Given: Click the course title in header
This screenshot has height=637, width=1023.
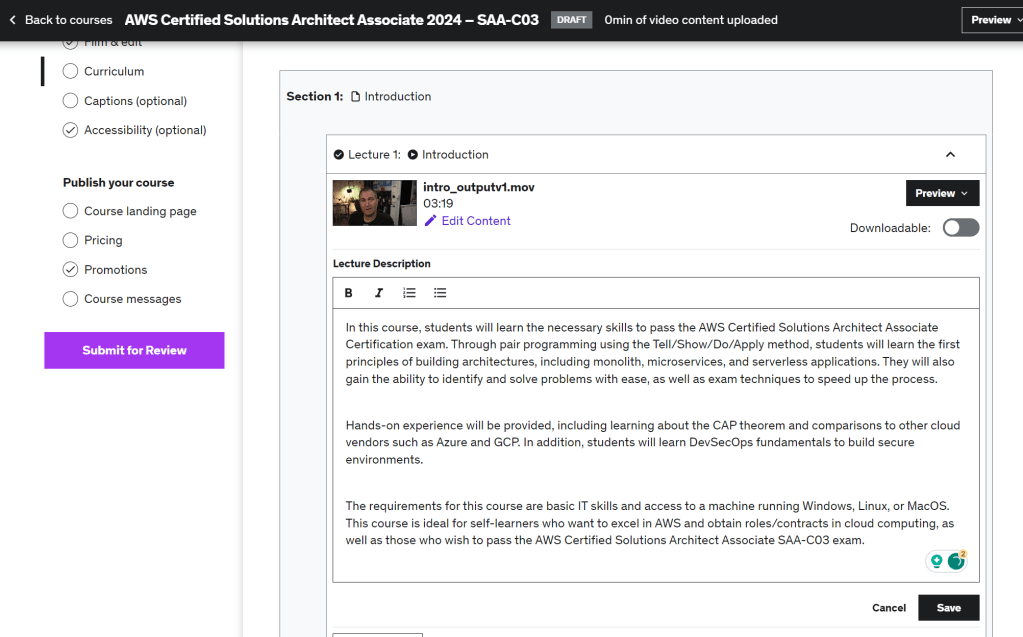Looking at the screenshot, I should 331,20.
